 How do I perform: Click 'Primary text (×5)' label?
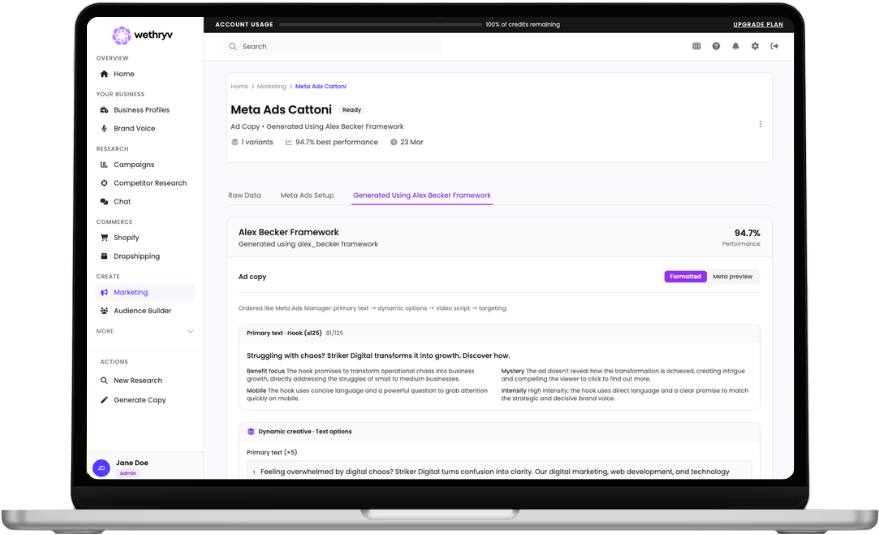(272, 452)
